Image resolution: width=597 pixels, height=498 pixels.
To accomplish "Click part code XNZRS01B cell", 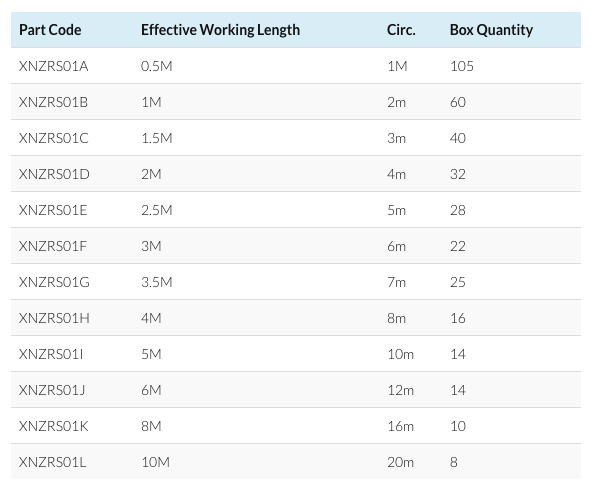I will click(53, 102).
